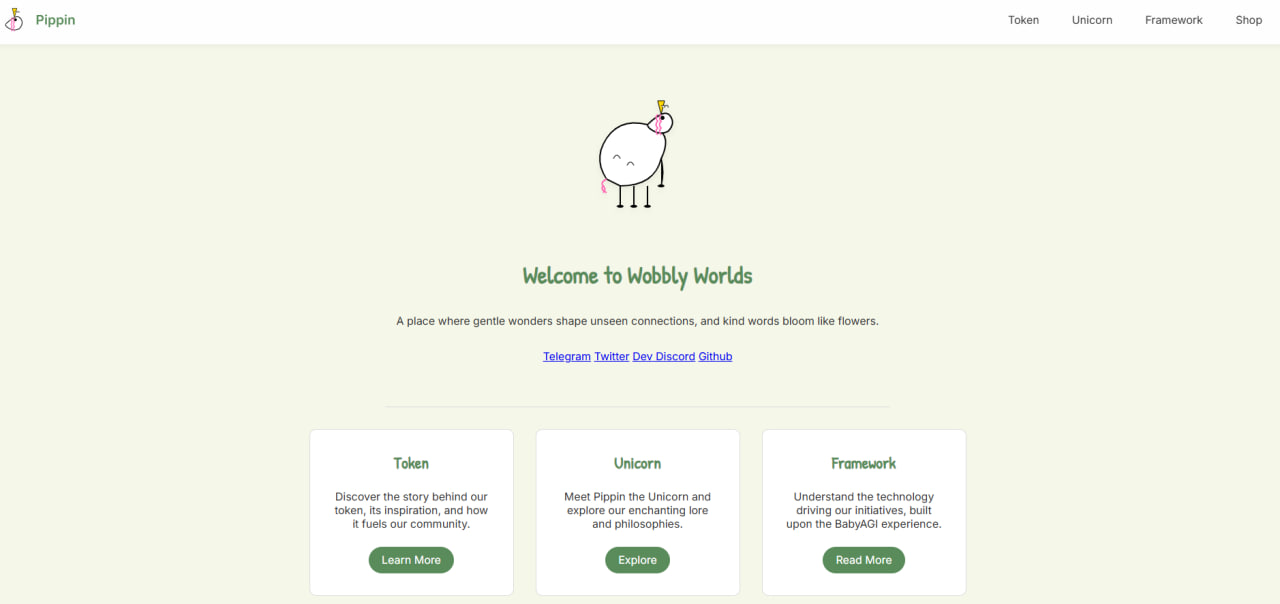The image size is (1280, 604).
Task: Click the Learn More button on the Token card
Action: pos(411,560)
